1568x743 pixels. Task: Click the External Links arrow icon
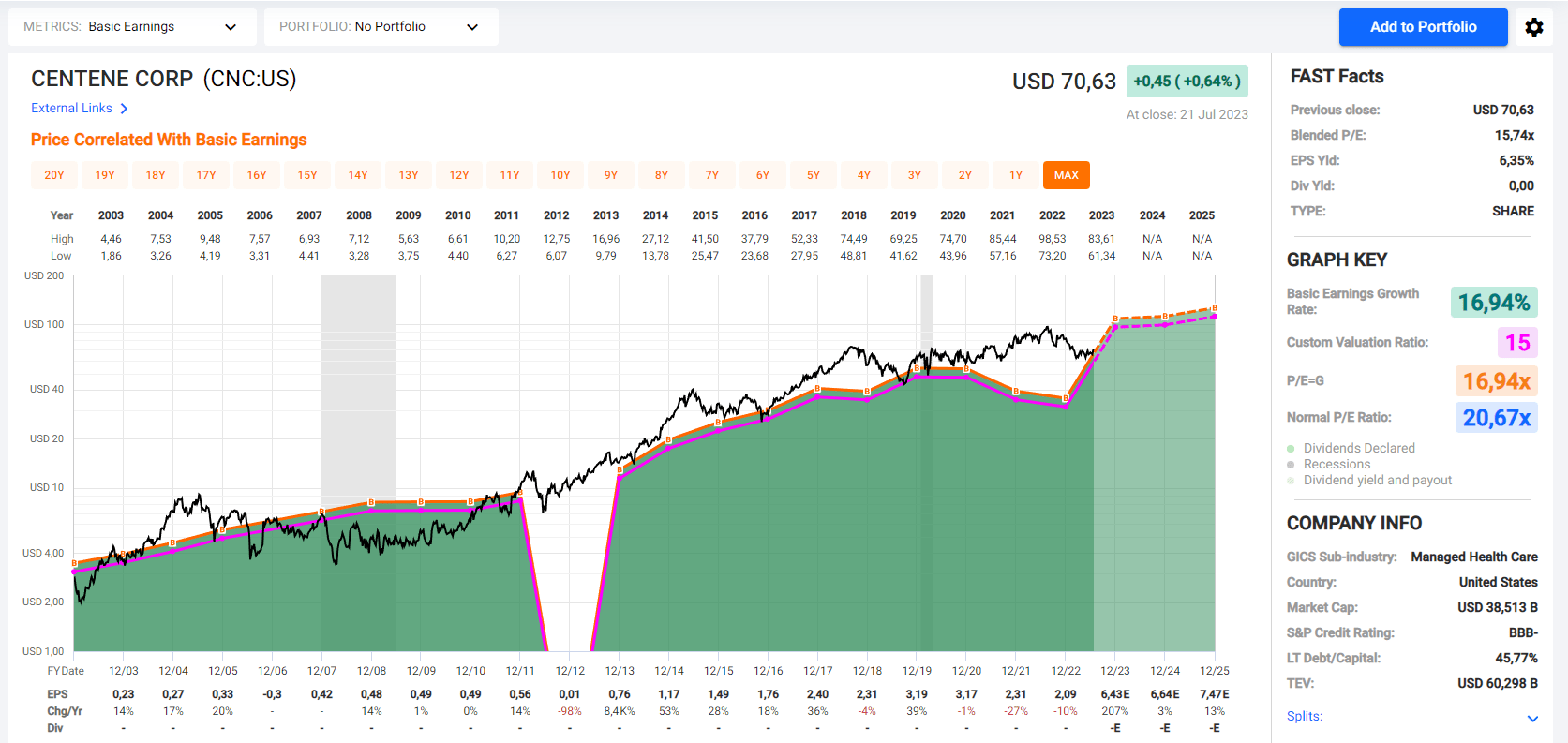point(124,109)
